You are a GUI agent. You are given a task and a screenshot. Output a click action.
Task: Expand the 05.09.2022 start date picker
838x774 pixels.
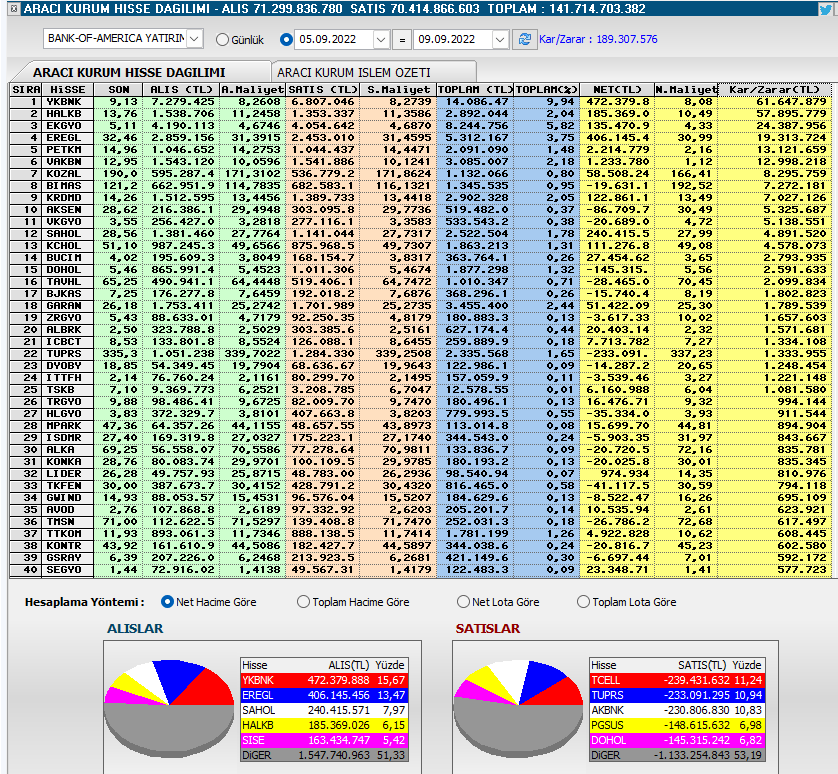click(x=381, y=40)
